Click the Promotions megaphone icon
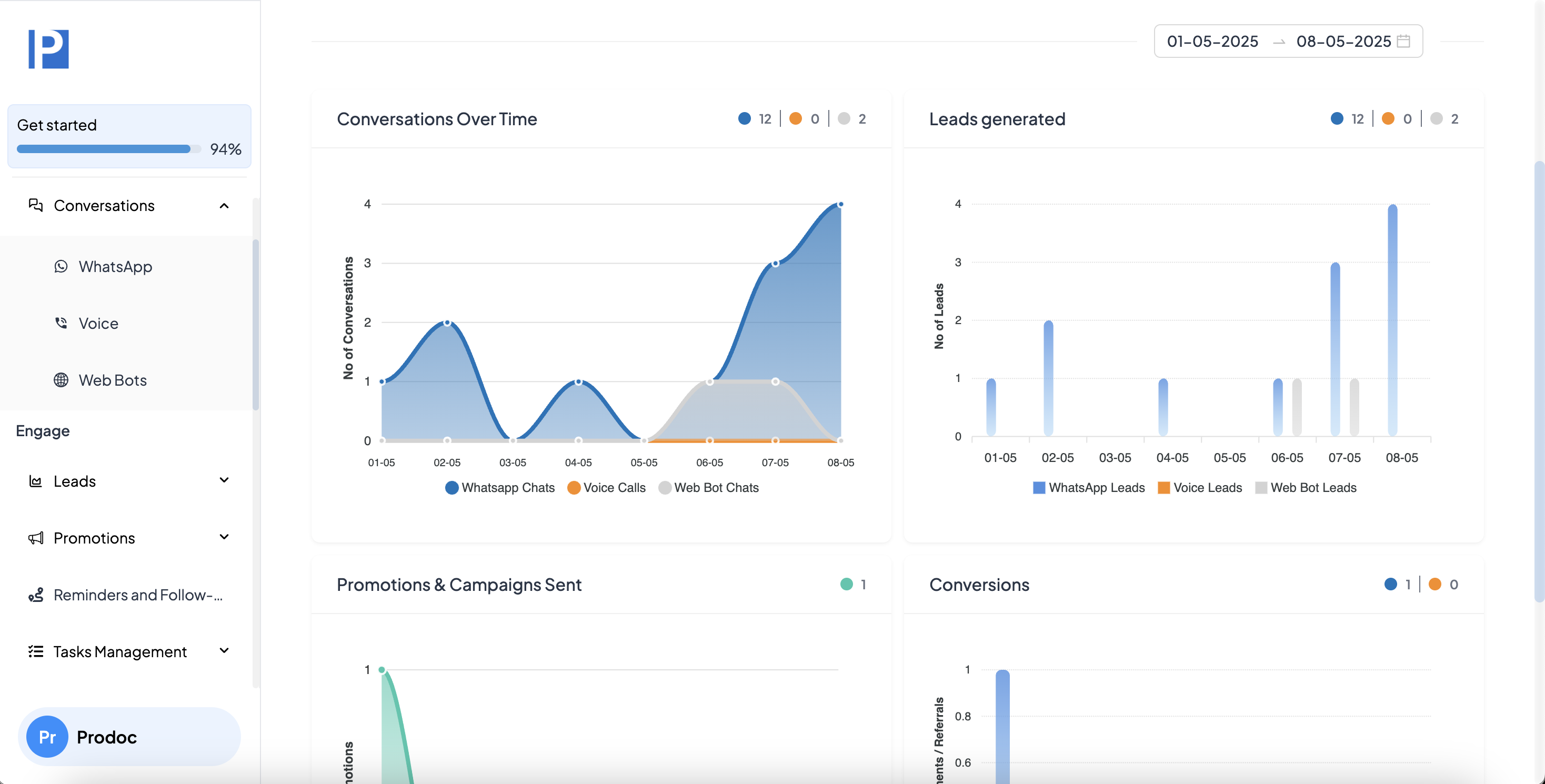Image resolution: width=1545 pixels, height=784 pixels. coord(35,538)
